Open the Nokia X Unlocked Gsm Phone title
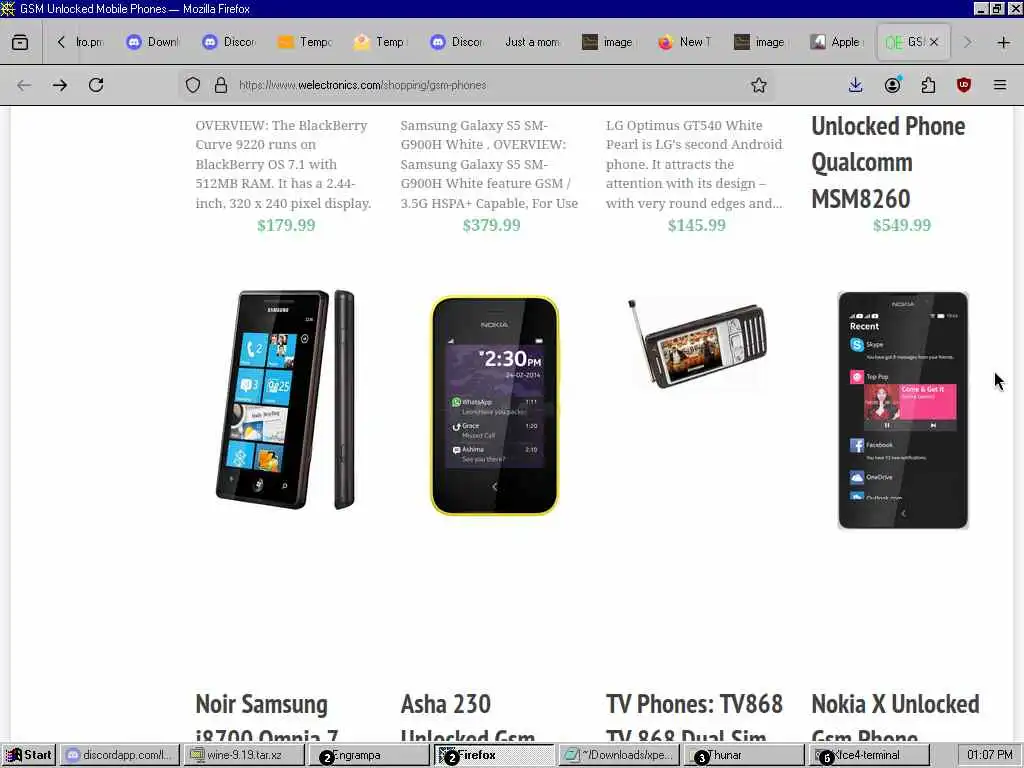The width and height of the screenshot is (1024, 768). click(x=895, y=717)
